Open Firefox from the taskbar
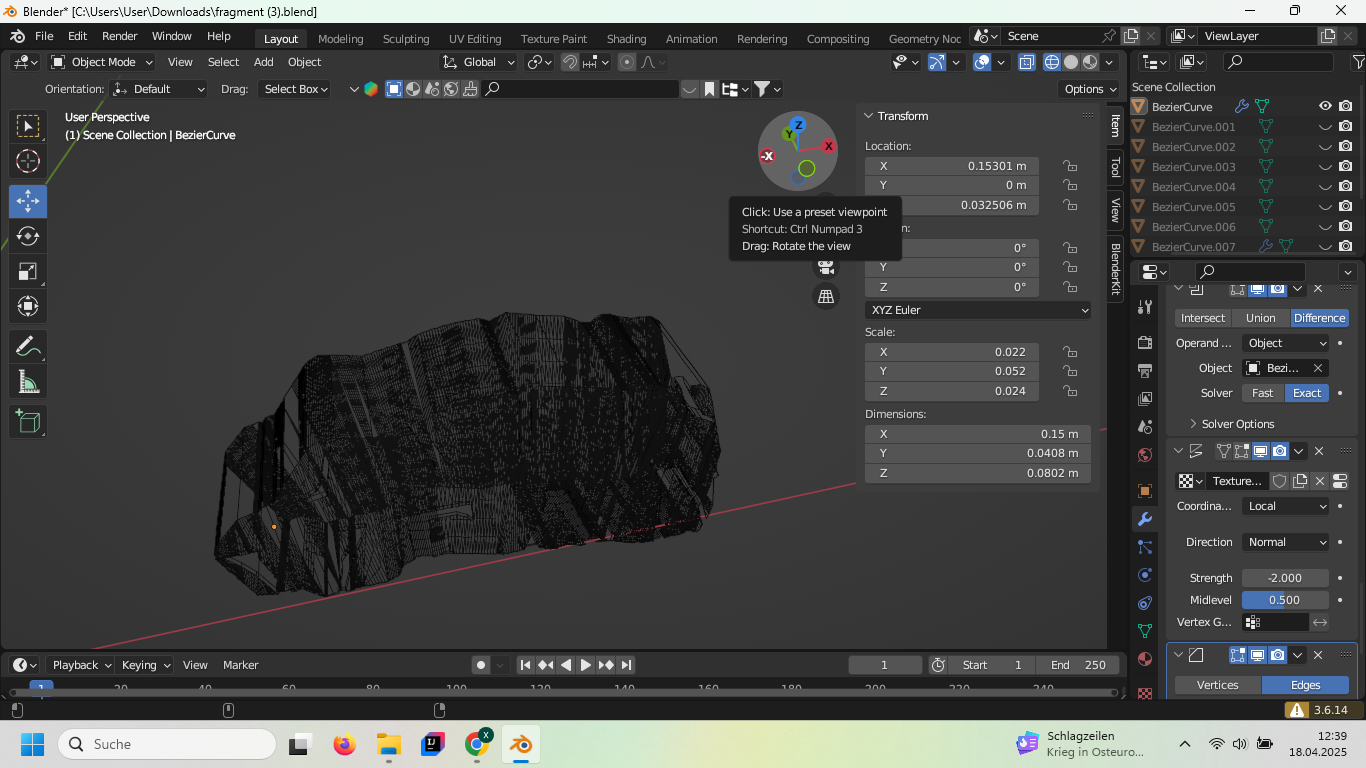 345,744
